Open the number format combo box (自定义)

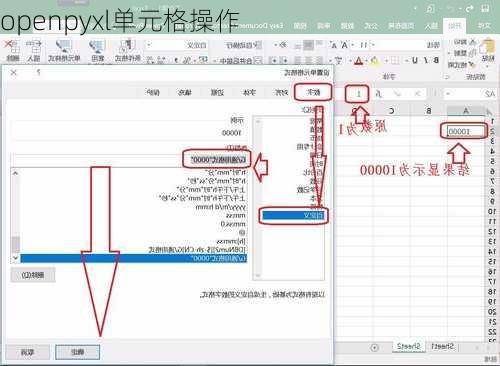(177, 45)
